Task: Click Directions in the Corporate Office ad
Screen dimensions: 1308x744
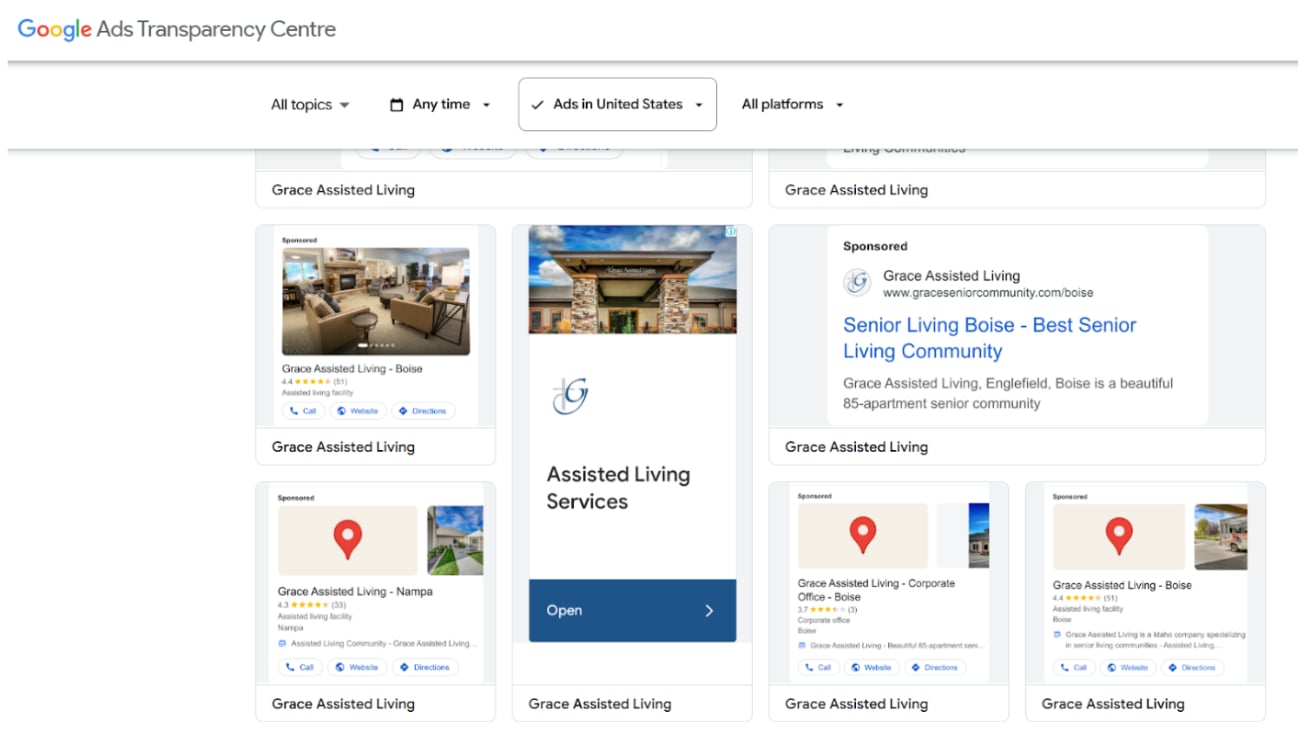Action: [934, 667]
